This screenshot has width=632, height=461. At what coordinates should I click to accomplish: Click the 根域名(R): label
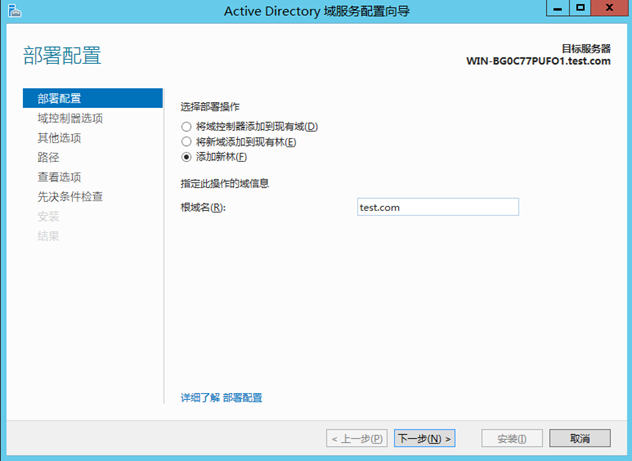point(203,208)
